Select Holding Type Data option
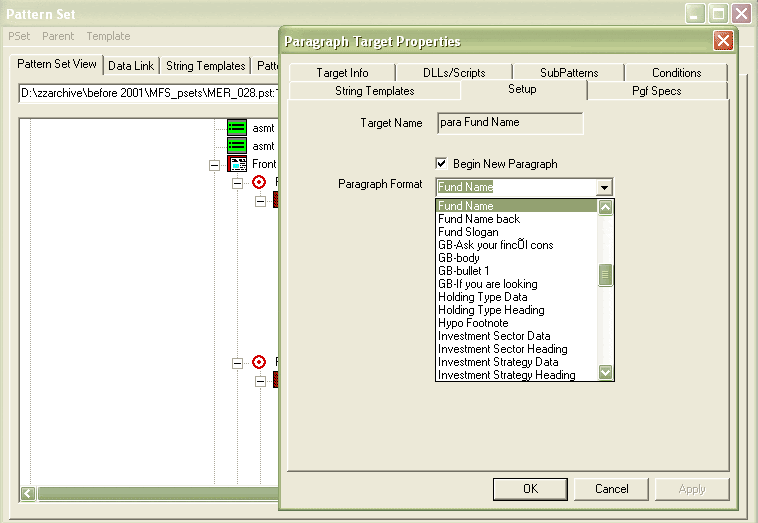This screenshot has height=523, width=758. pyautogui.click(x=517, y=297)
